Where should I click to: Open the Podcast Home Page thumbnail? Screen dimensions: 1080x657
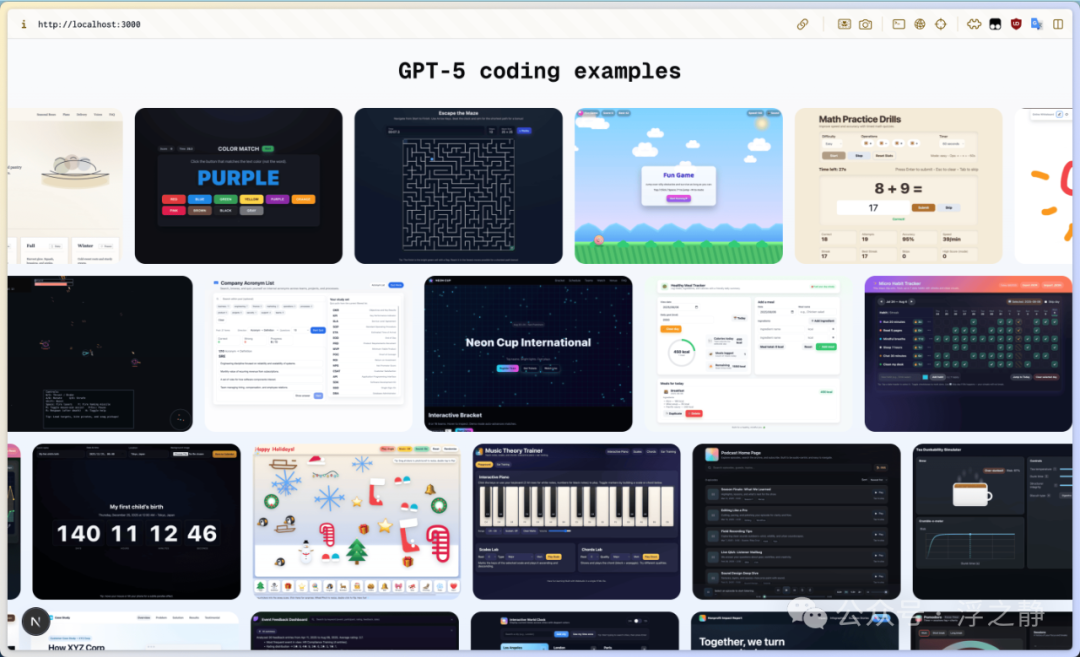796,521
